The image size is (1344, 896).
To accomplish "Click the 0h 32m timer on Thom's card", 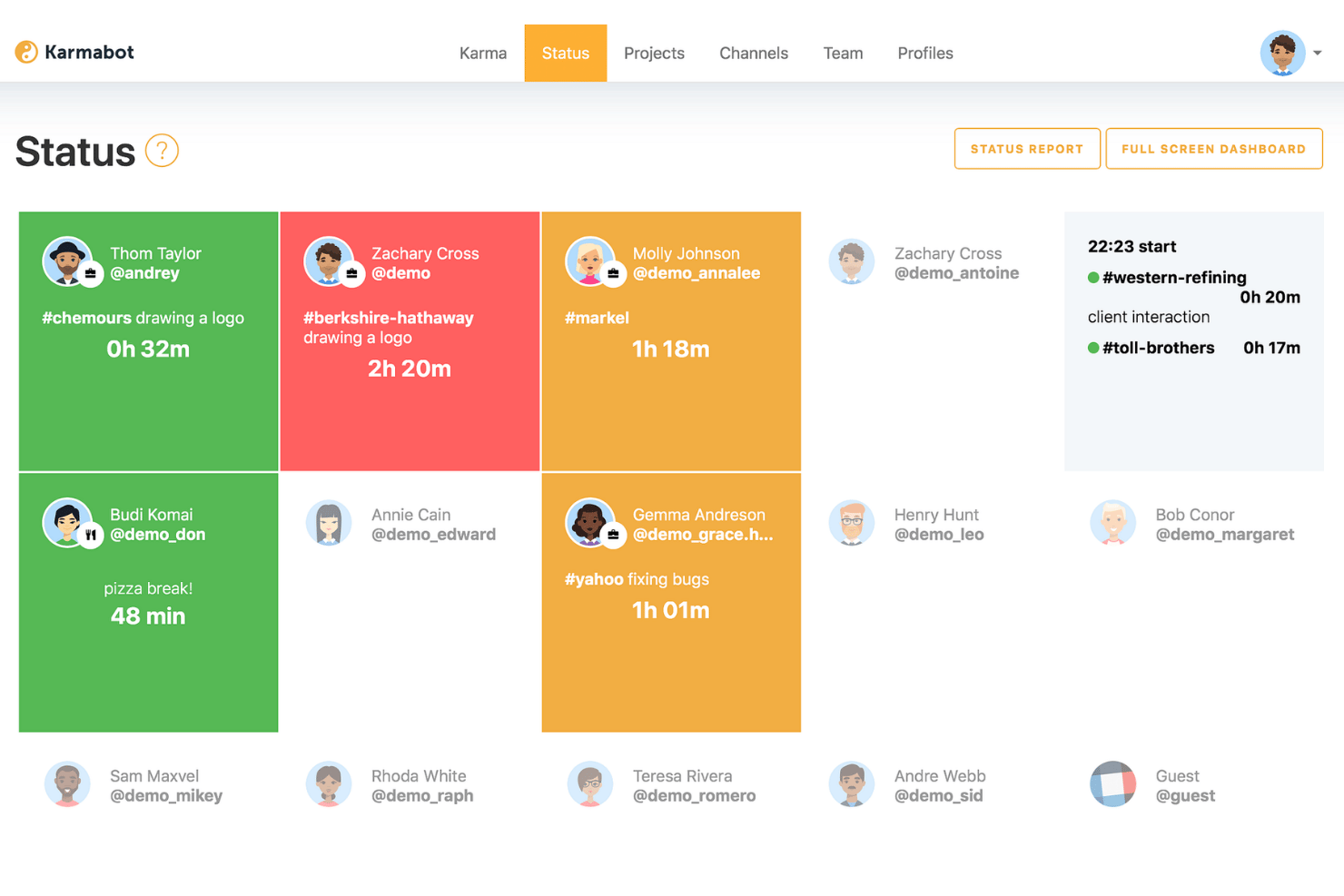I will click(x=148, y=350).
